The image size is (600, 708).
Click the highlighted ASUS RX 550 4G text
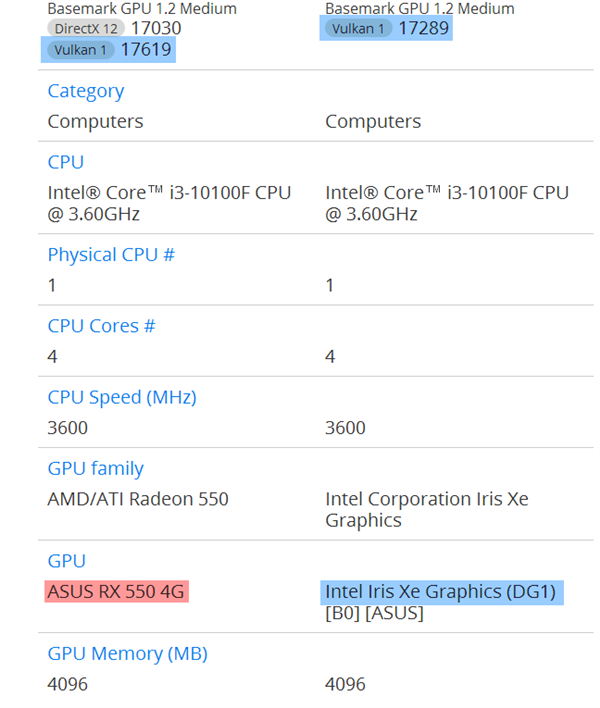(116, 591)
